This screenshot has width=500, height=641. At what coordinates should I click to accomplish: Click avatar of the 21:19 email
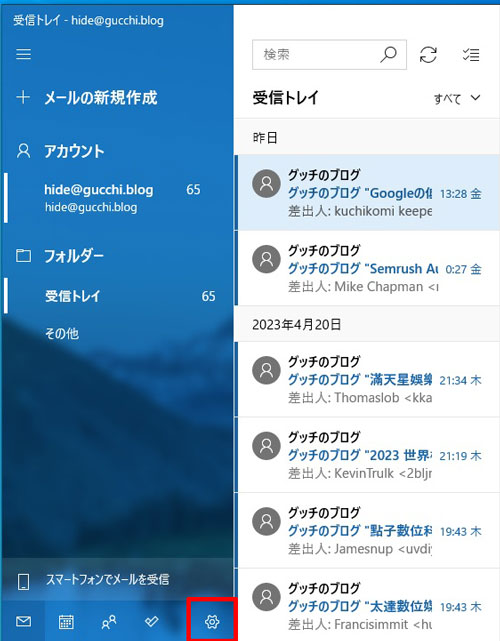point(267,446)
